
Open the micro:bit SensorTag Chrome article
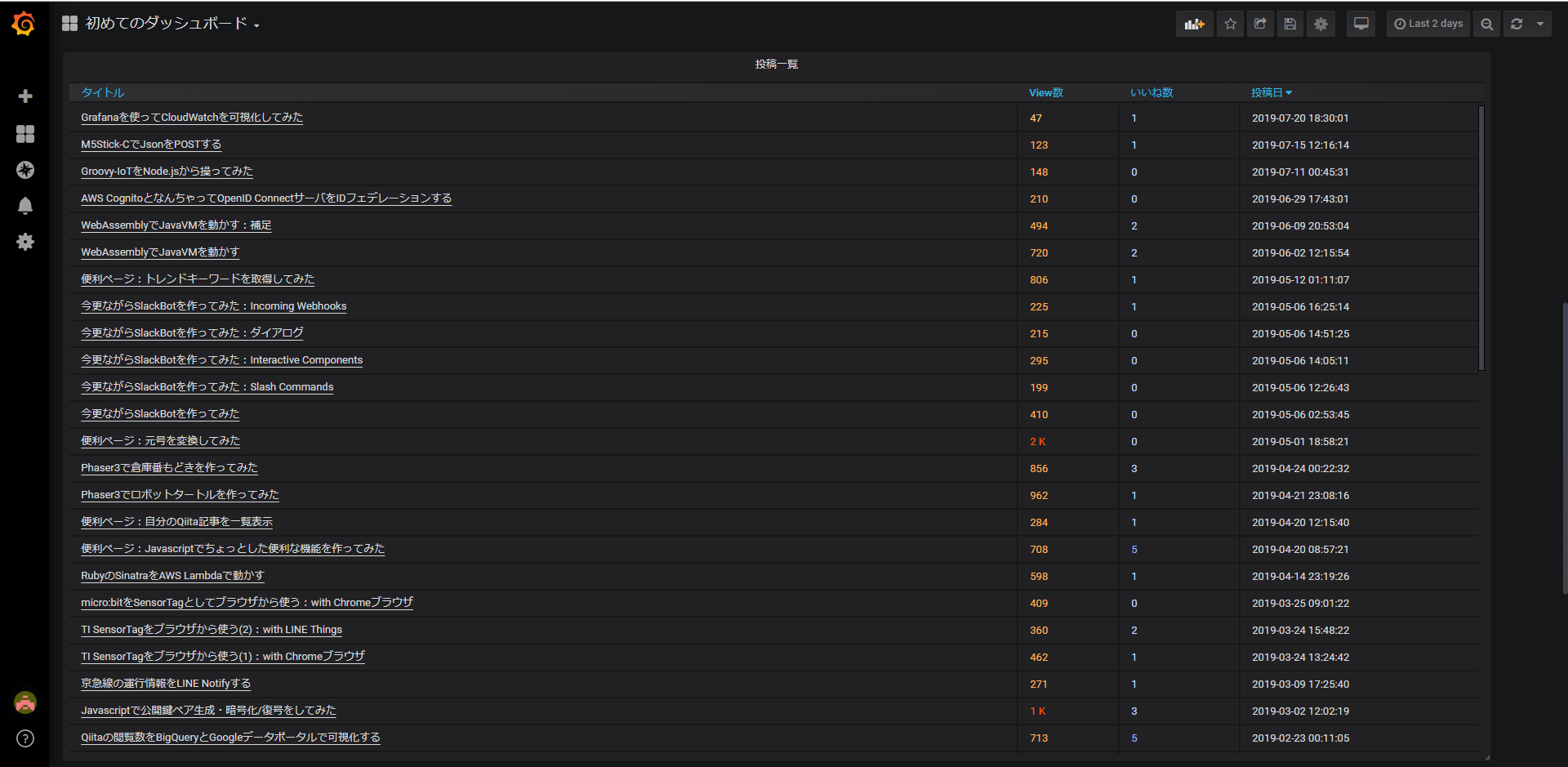click(247, 603)
